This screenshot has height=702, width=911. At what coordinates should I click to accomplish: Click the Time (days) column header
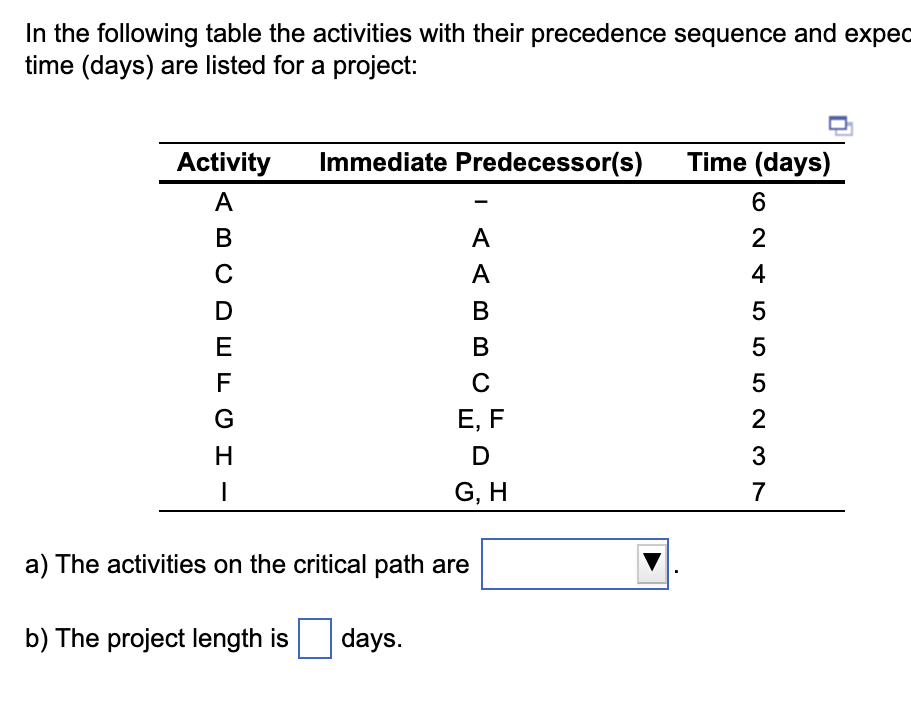[x=758, y=162]
